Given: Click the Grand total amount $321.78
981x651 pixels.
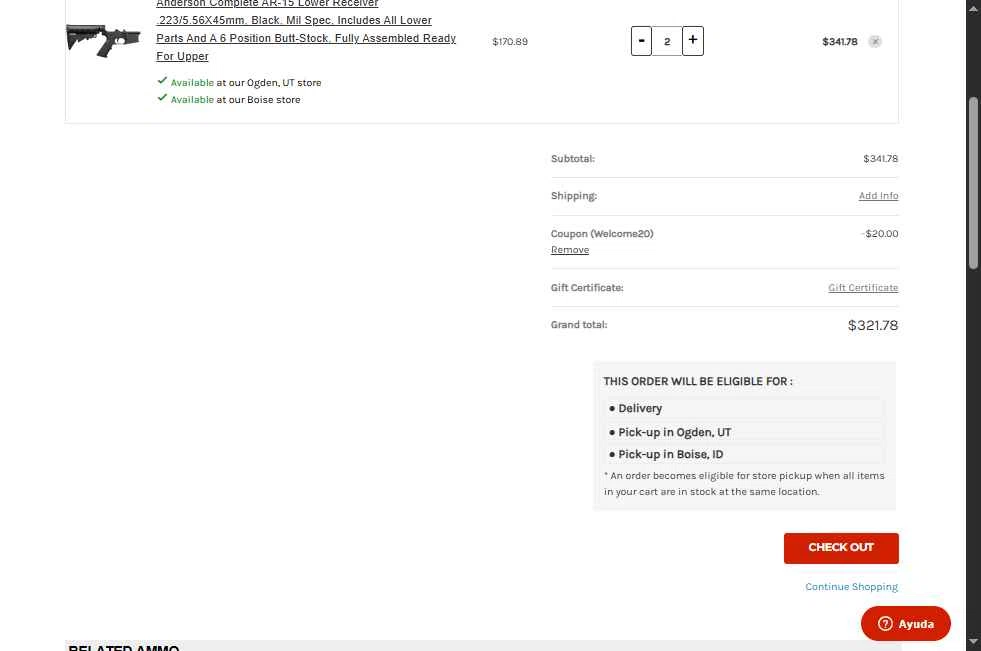Looking at the screenshot, I should pos(873,325).
